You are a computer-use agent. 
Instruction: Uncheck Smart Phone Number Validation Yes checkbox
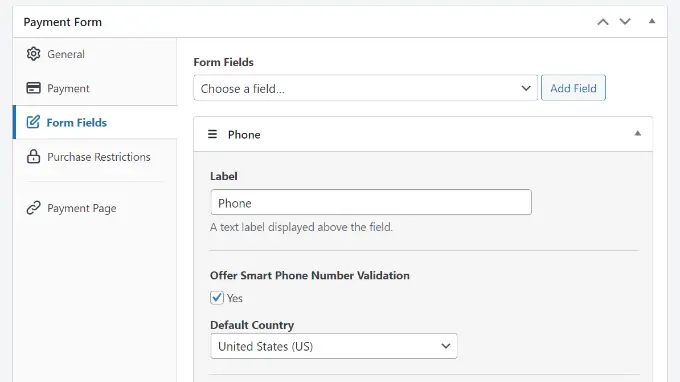click(x=217, y=298)
